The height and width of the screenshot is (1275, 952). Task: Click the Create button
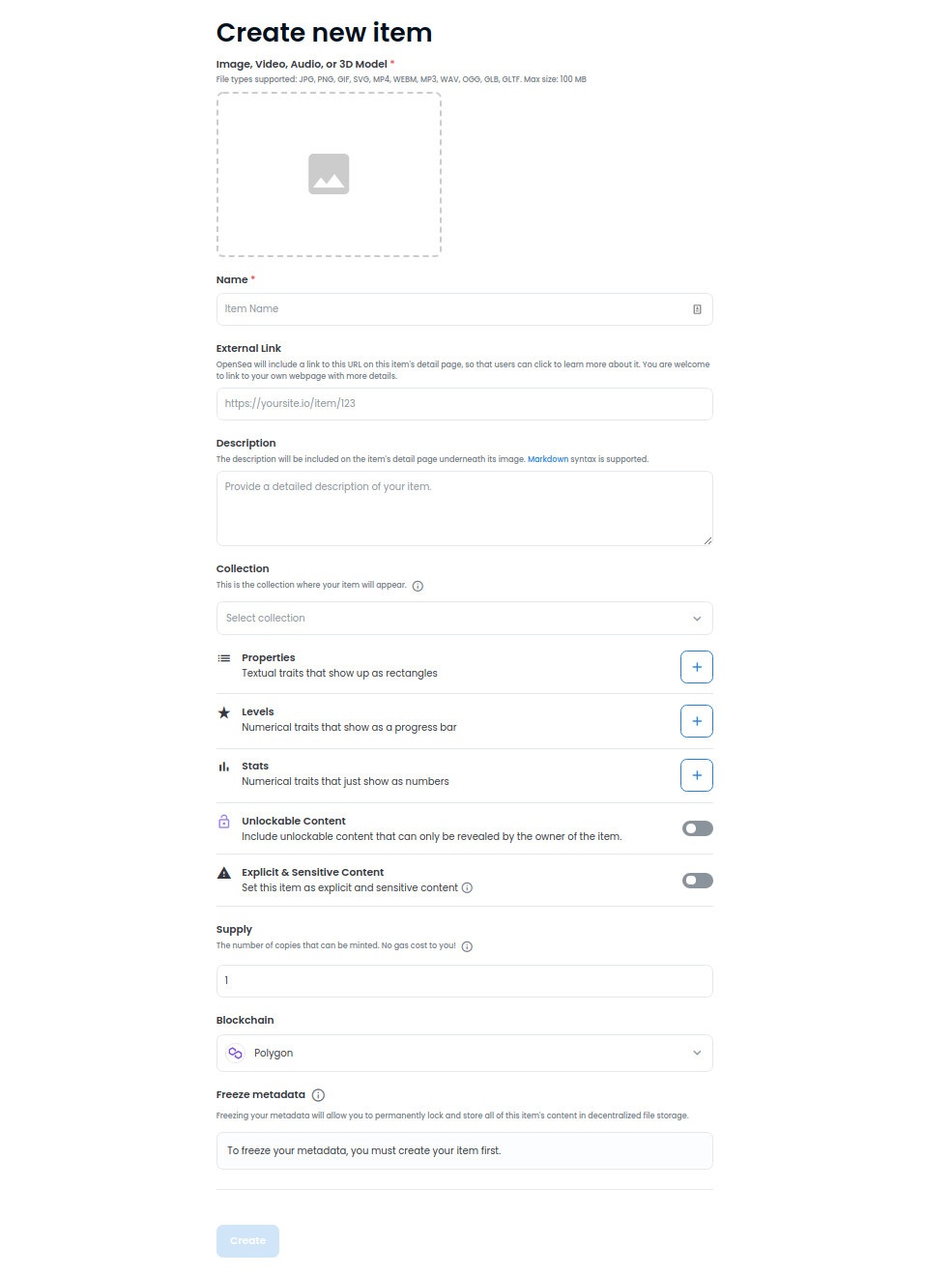pos(247,1241)
